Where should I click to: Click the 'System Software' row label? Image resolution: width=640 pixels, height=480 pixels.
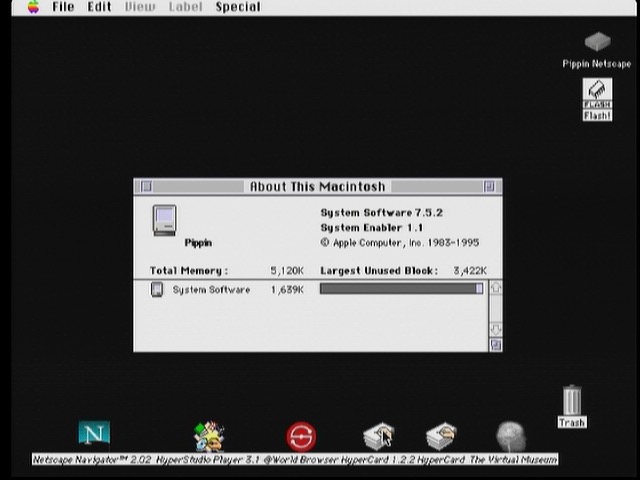click(x=211, y=290)
